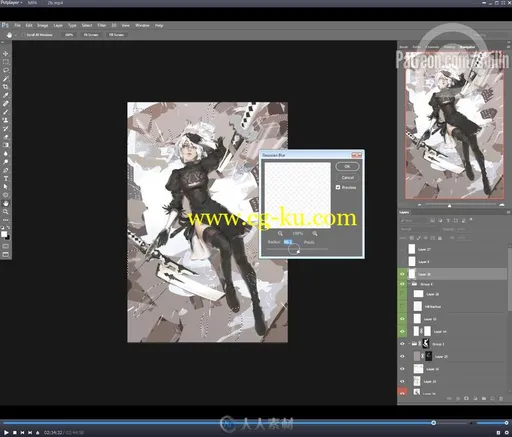Image resolution: width=512 pixels, height=437 pixels.
Task: Select the Move tool
Action: click(x=6, y=54)
